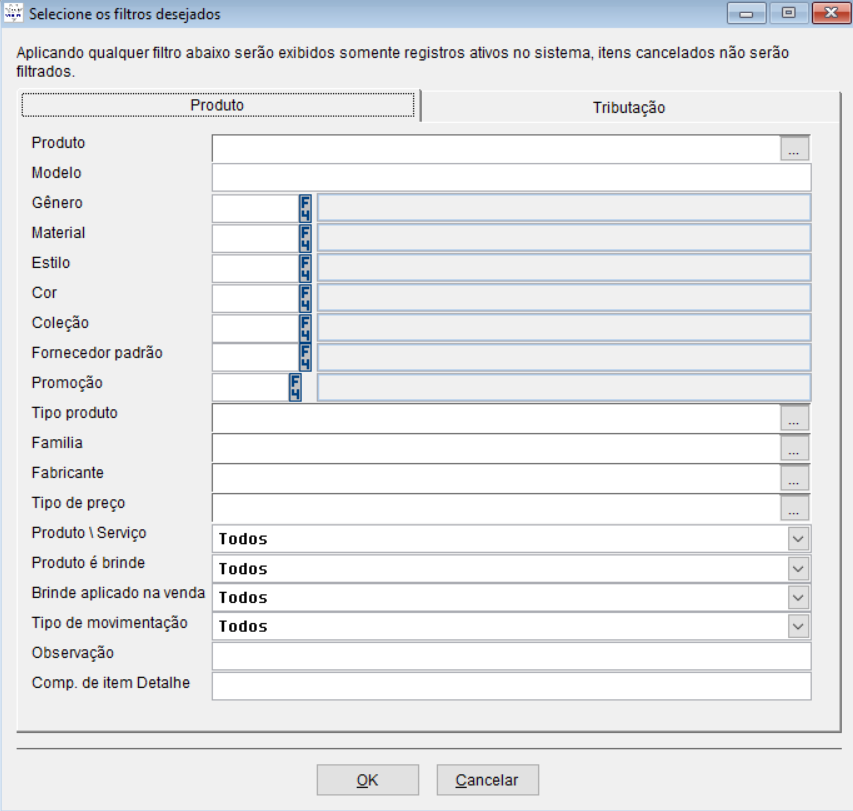Click the Comp. de item Detalhe field
The image size is (853, 811).
(x=511, y=686)
